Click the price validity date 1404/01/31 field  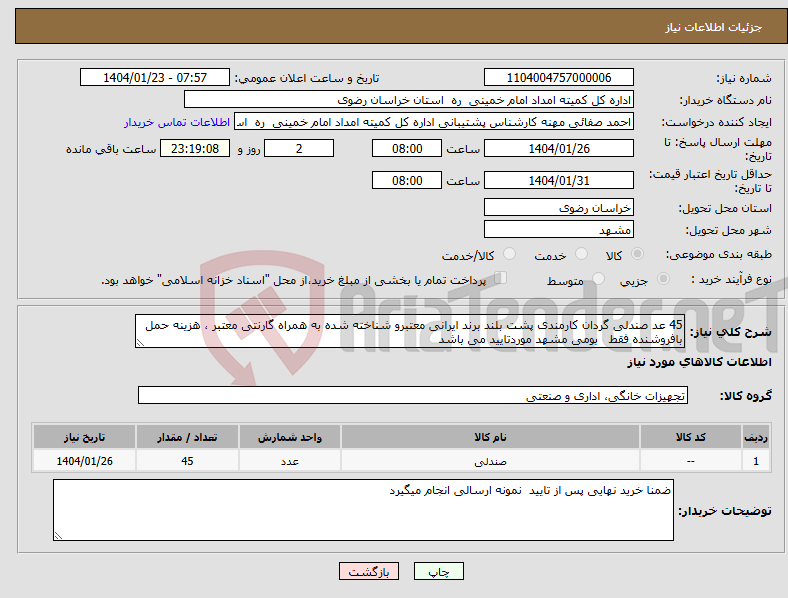(x=558, y=180)
